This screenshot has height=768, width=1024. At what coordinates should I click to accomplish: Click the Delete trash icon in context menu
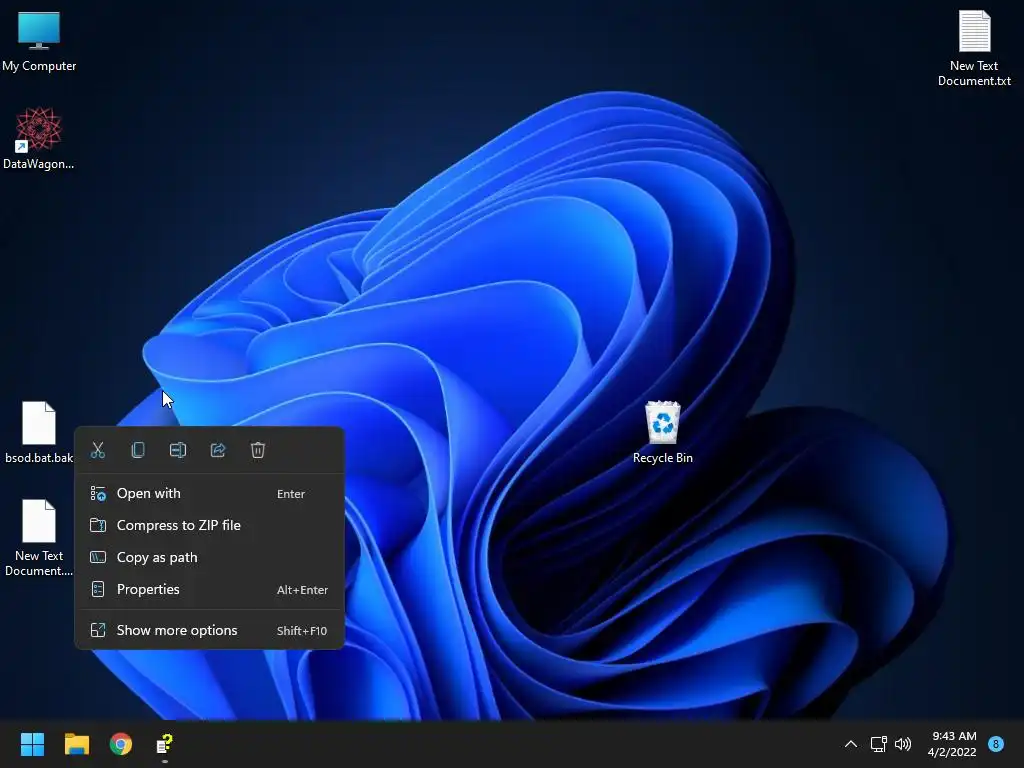tap(258, 450)
